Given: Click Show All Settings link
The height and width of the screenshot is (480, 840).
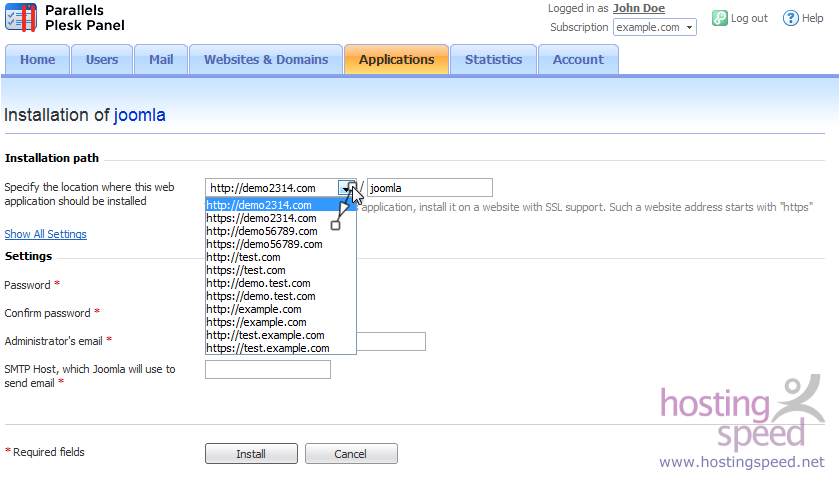Looking at the screenshot, I should [46, 234].
